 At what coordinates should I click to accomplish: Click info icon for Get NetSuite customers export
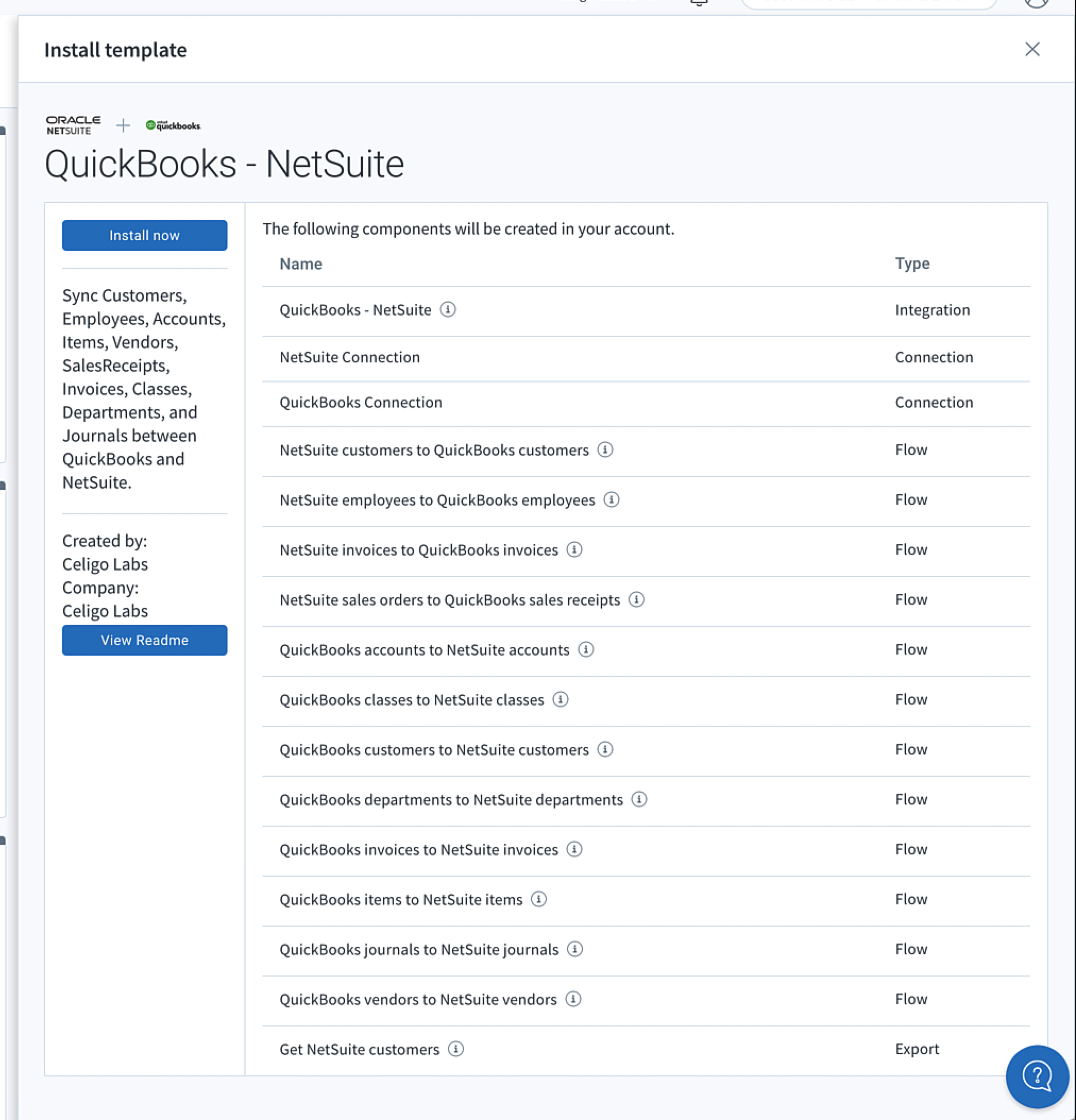456,1049
